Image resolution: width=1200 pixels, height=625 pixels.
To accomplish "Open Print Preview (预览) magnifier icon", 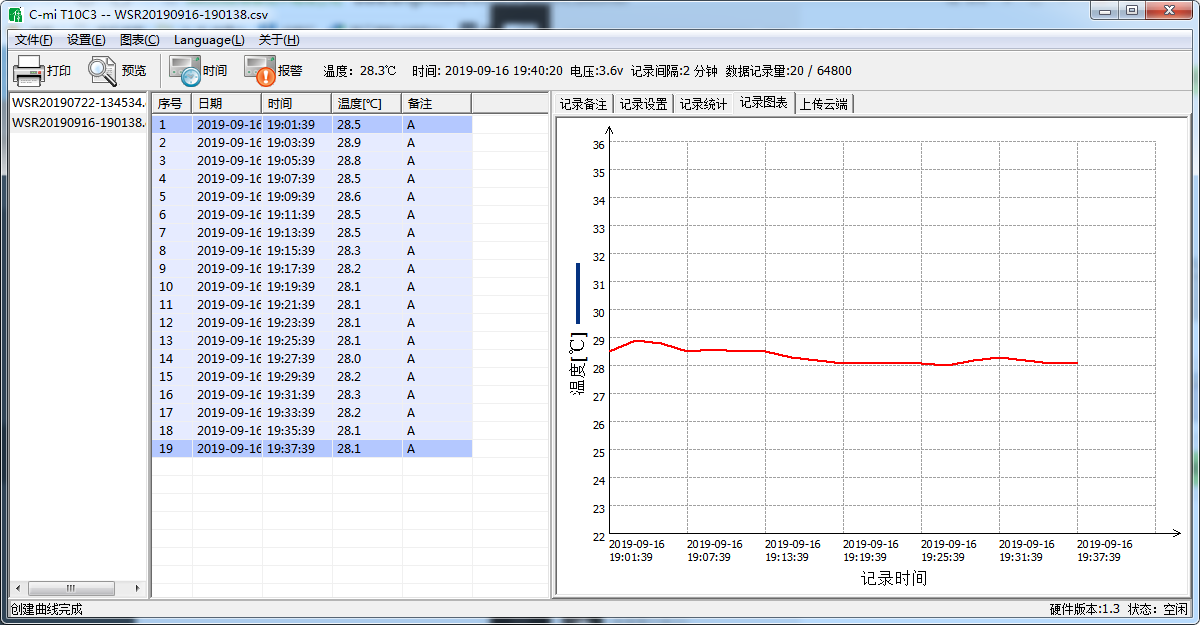I will click(102, 71).
